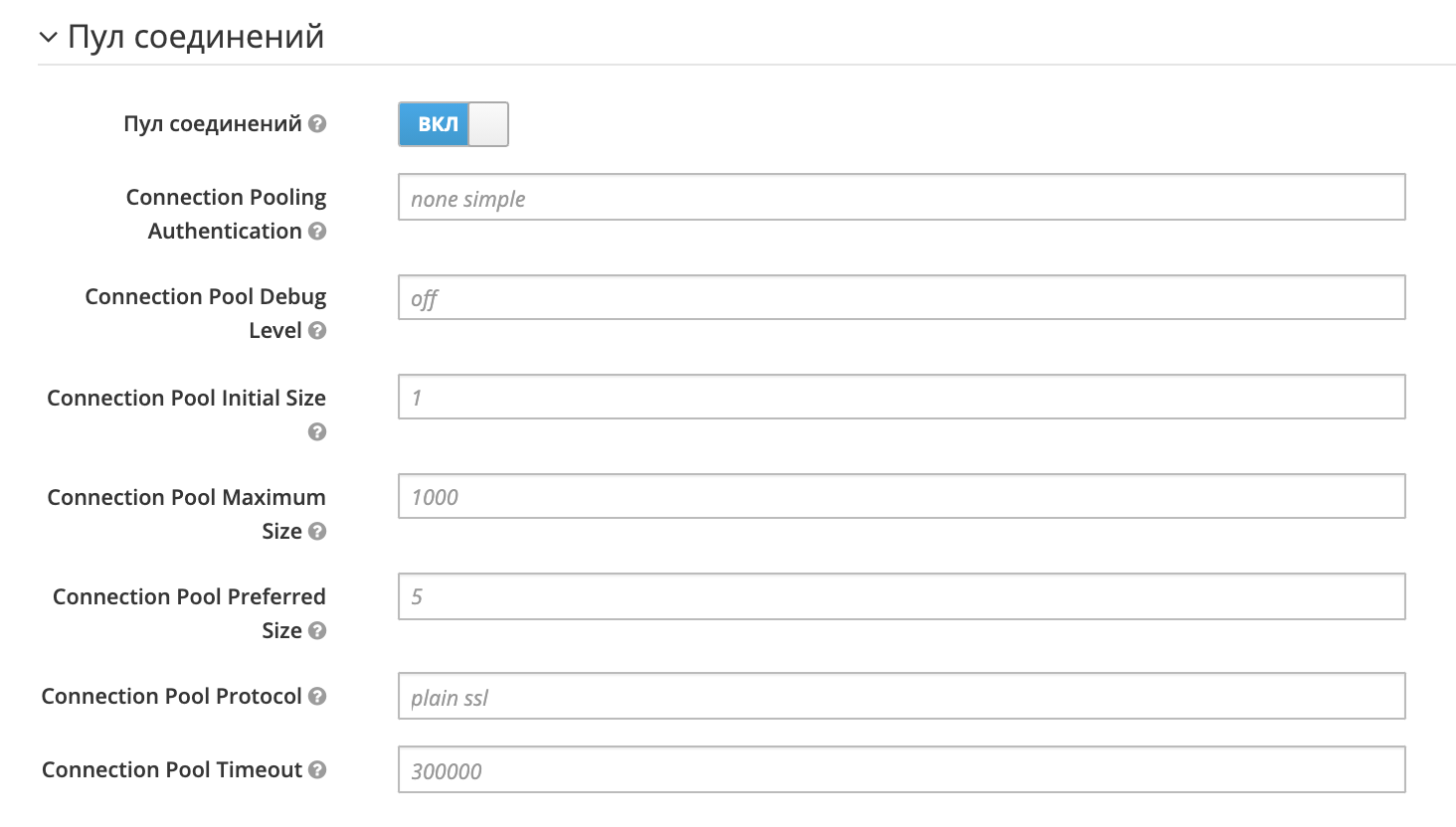The image size is (1456, 827).
Task: Click Connection Pool Protocol help icon
Action: click(317, 697)
